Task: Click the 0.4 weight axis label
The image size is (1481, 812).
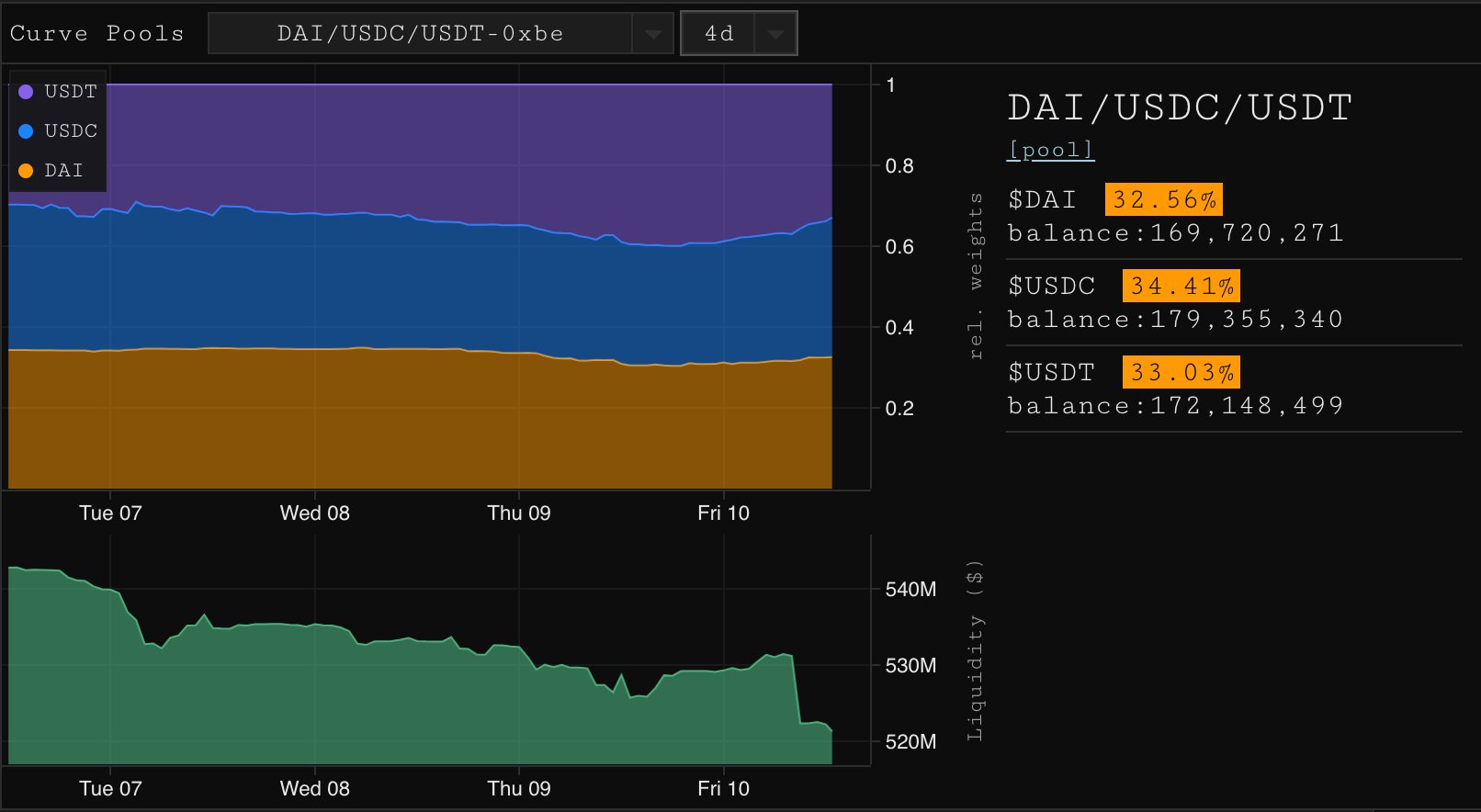Action: (899, 328)
